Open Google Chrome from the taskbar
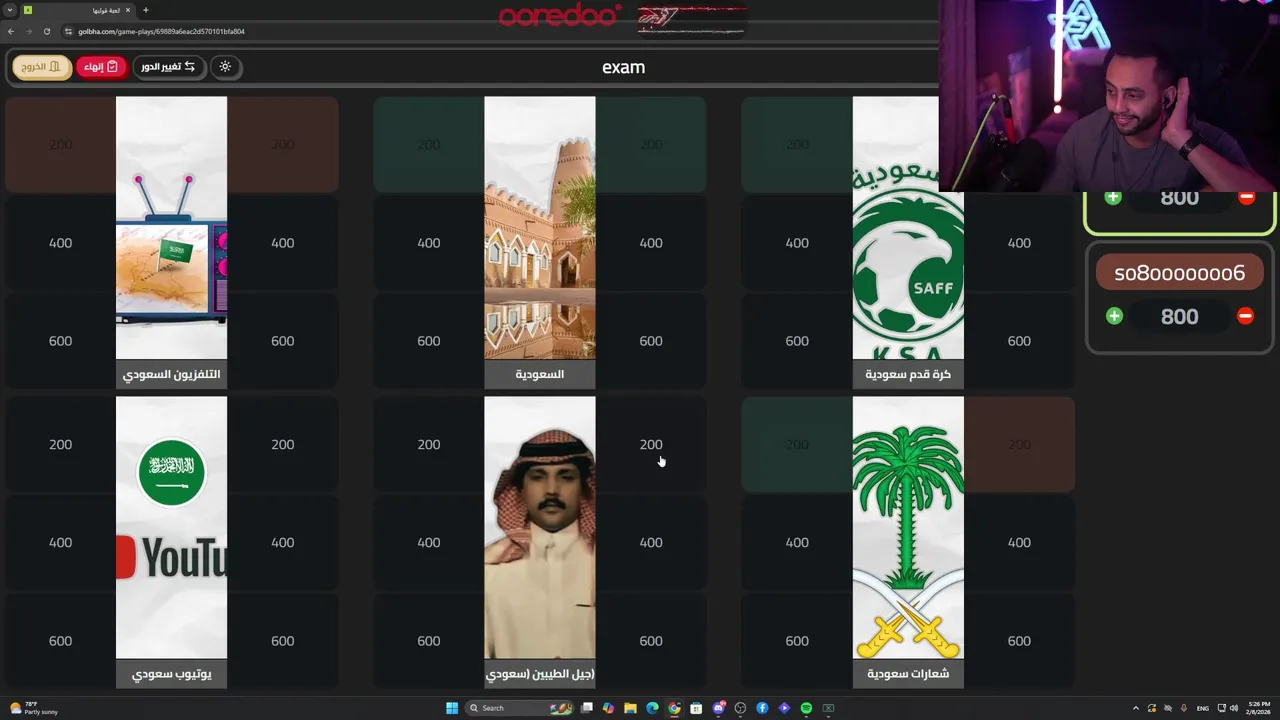Image resolution: width=1280 pixels, height=720 pixels. tap(674, 708)
